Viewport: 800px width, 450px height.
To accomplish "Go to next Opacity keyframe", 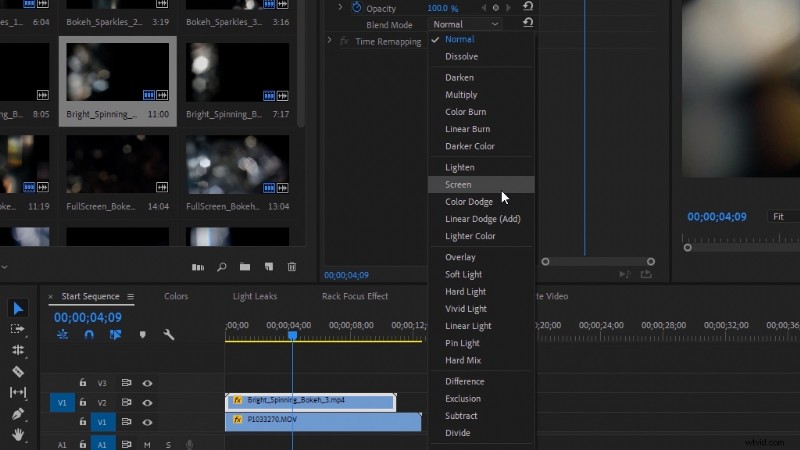I will [508, 8].
